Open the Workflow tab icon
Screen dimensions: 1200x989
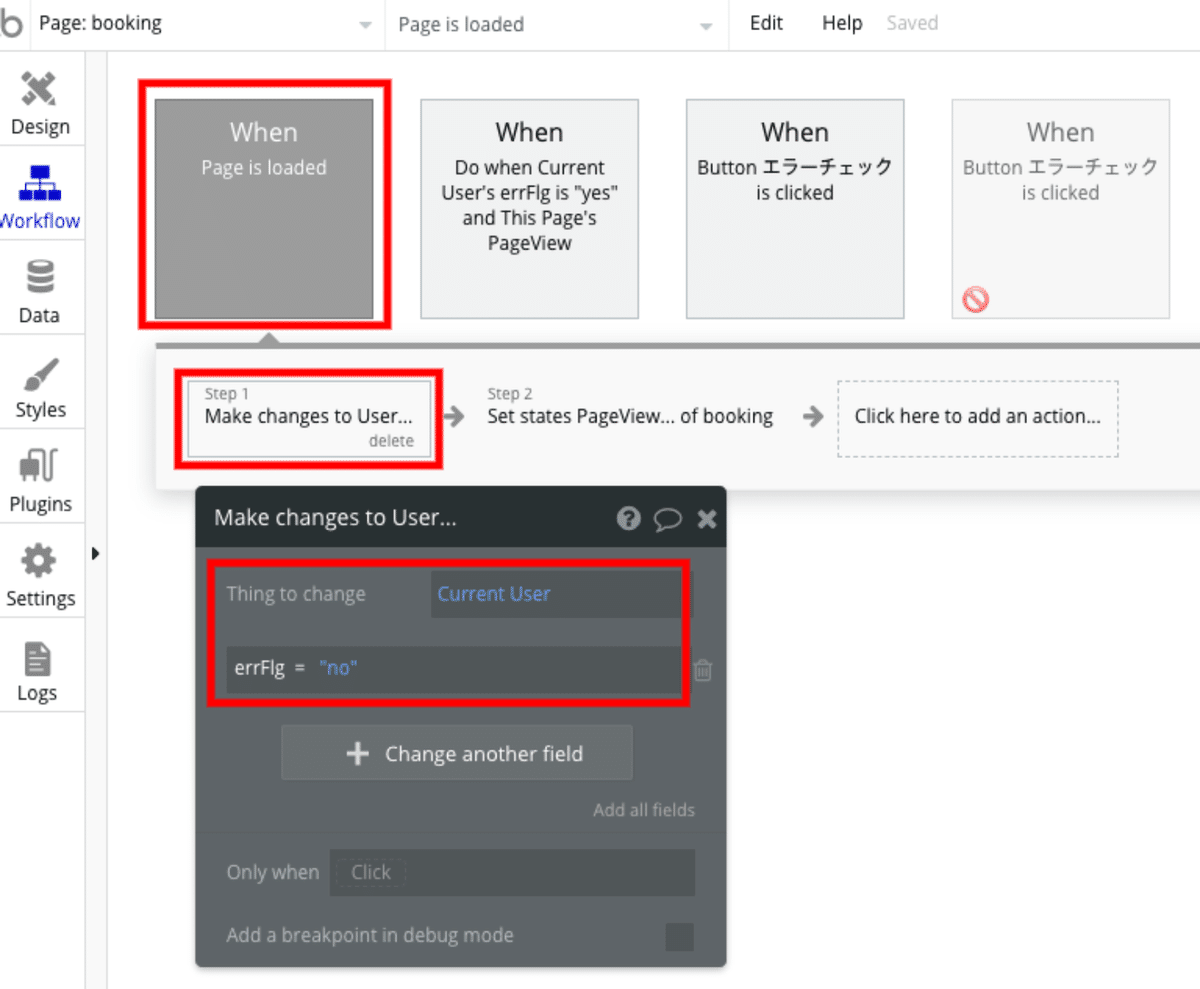(40, 184)
